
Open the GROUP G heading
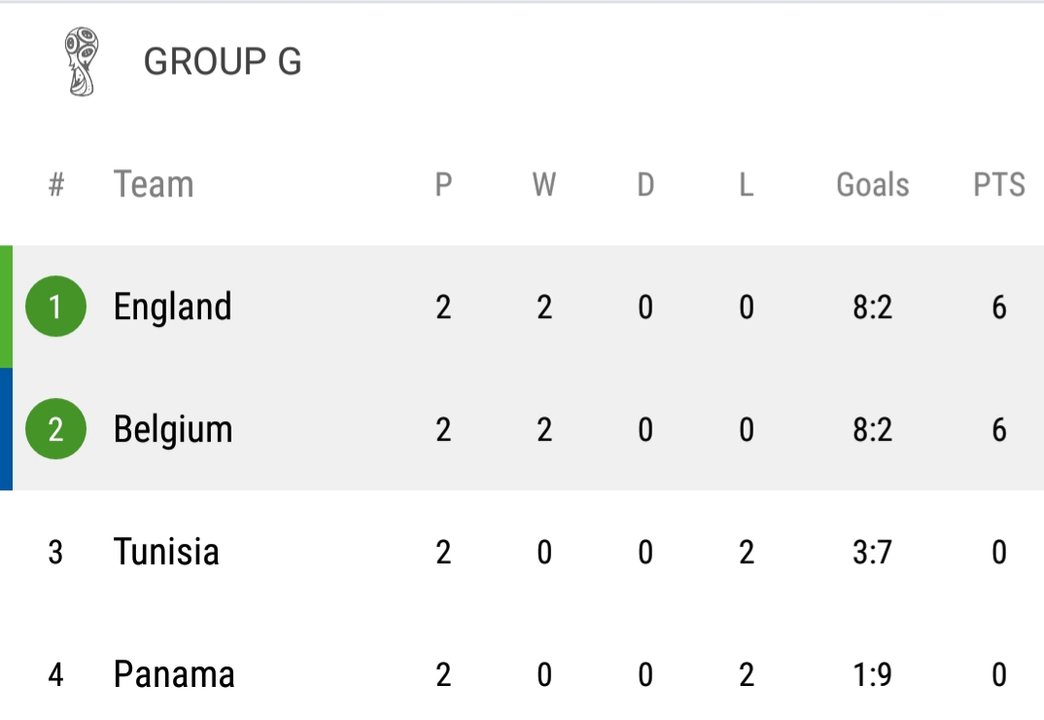(x=222, y=61)
